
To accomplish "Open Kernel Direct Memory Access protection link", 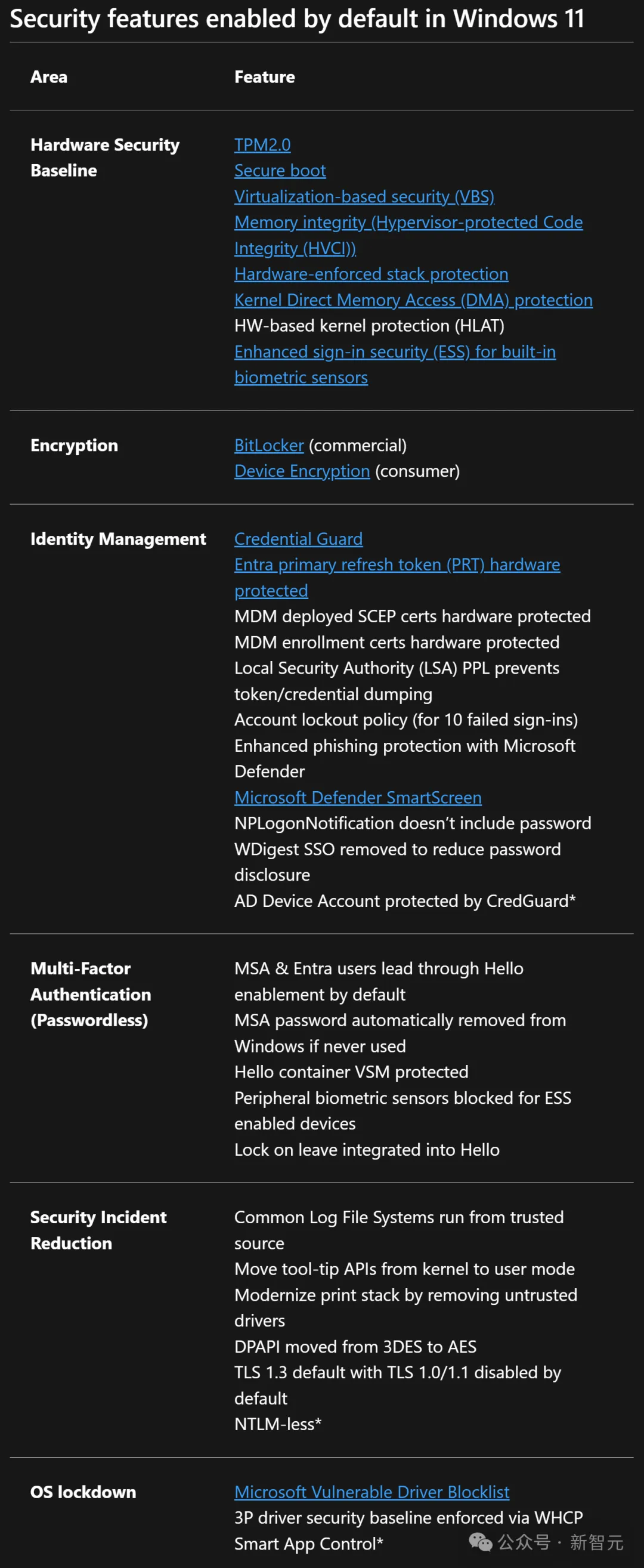I will click(x=413, y=300).
